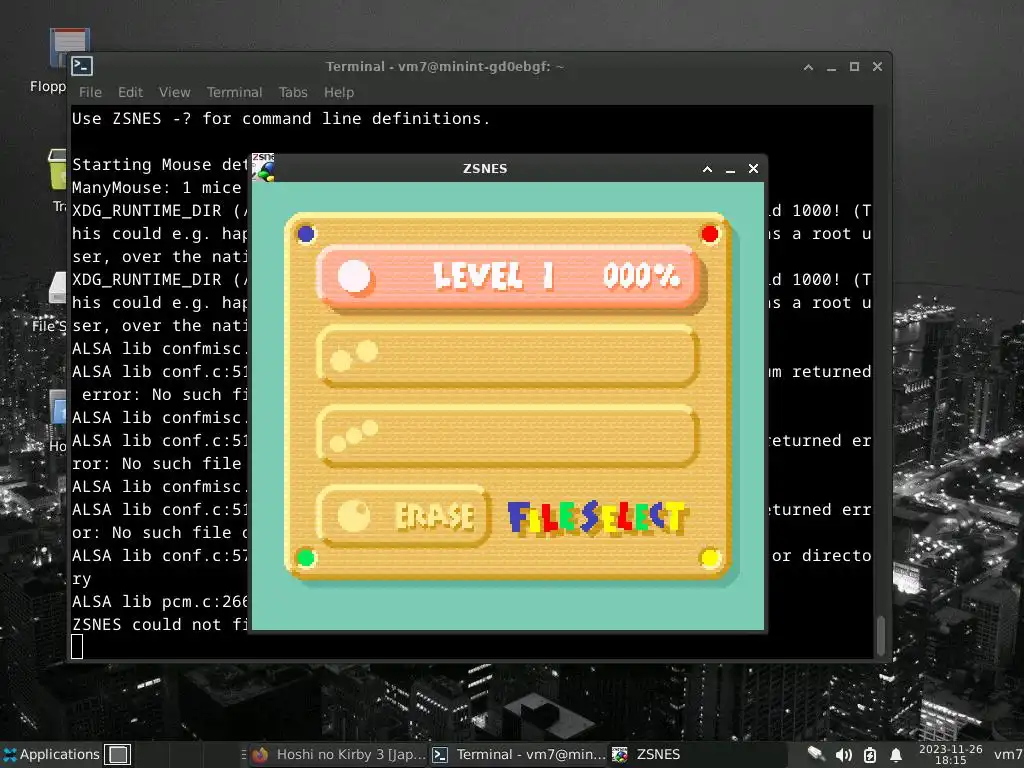Open the Tabs menu in Terminal
This screenshot has height=768, width=1024.
pos(293,92)
